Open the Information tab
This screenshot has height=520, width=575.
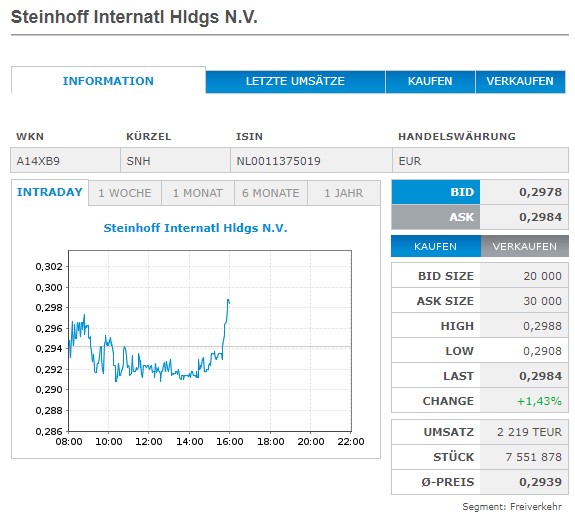[x=108, y=81]
